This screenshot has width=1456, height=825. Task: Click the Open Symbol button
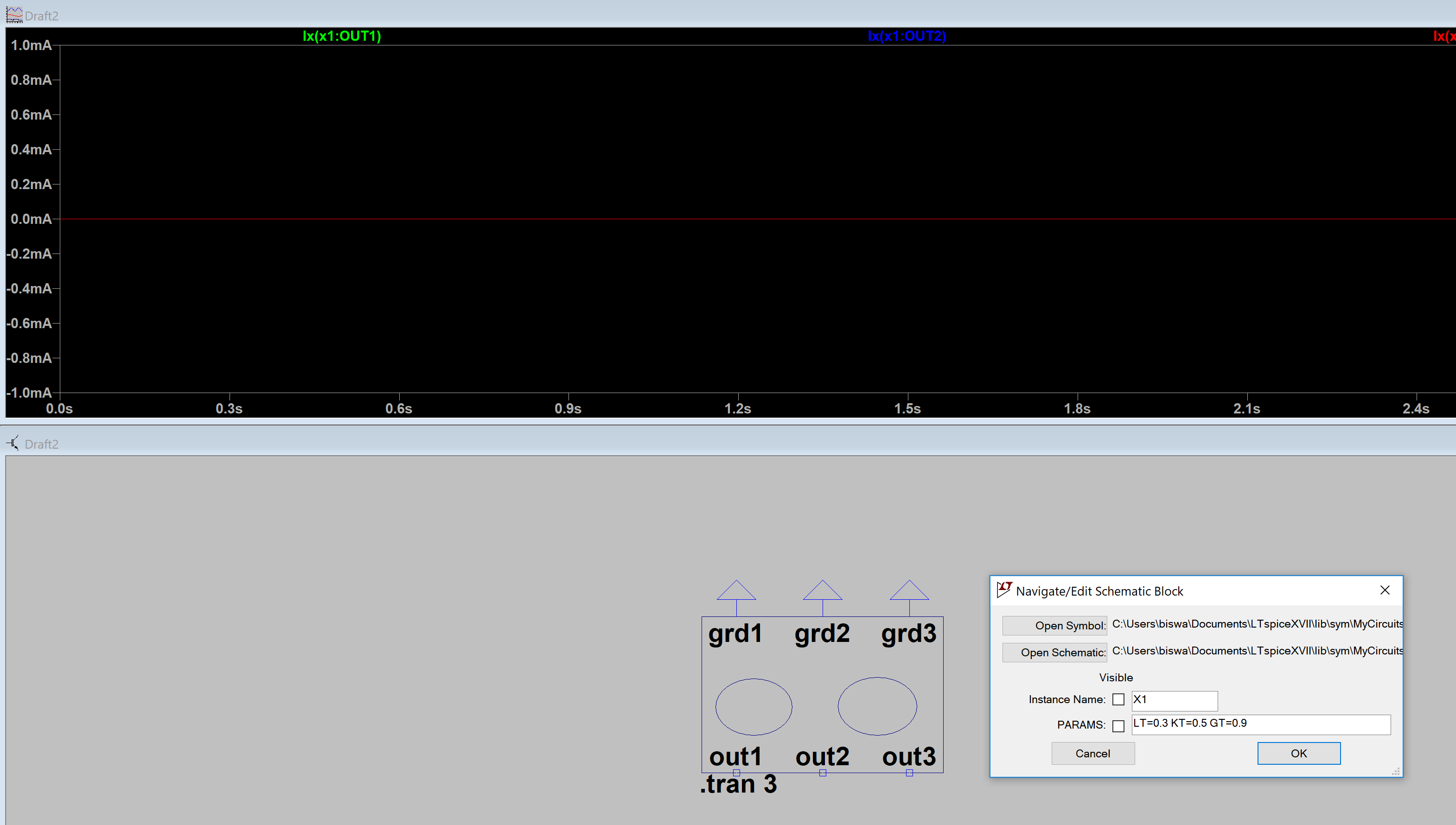[1054, 626]
